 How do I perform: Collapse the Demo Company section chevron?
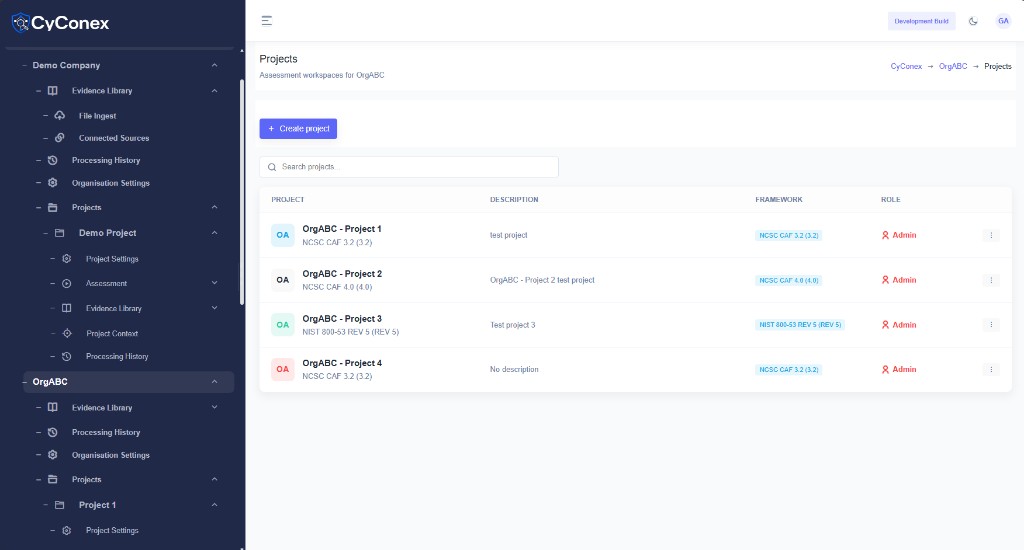click(214, 65)
